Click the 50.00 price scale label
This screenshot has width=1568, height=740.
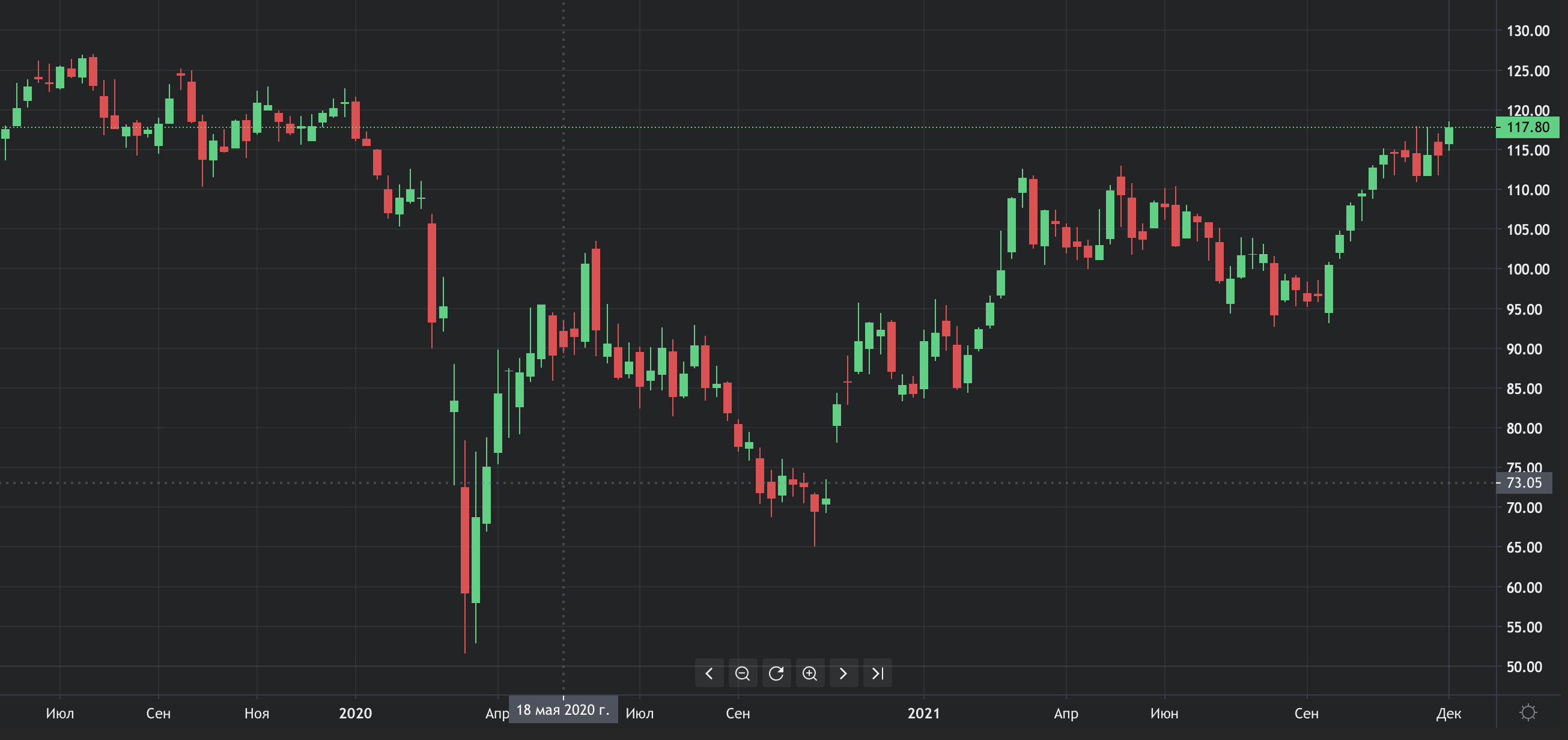[1524, 667]
